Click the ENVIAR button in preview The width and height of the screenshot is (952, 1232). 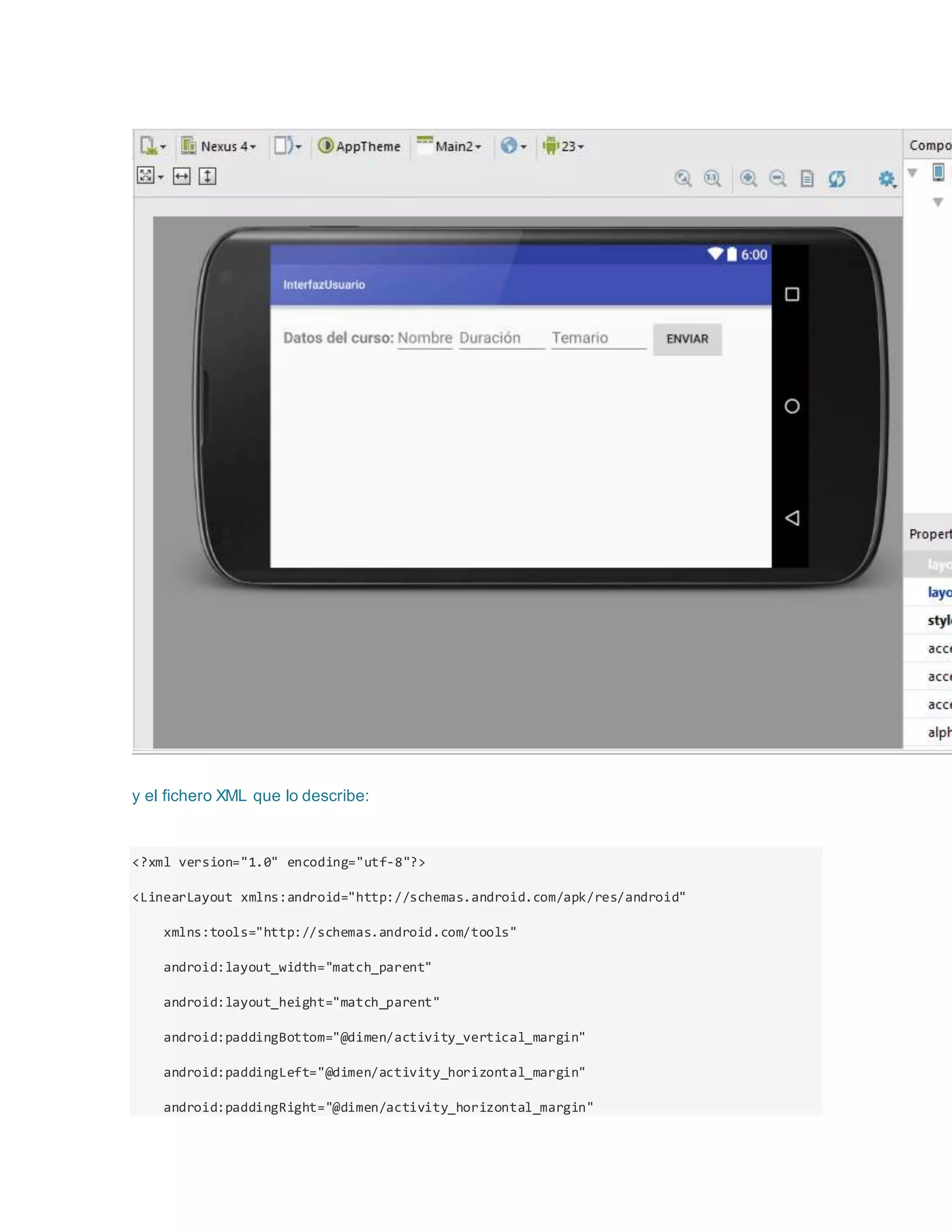pyautogui.click(x=688, y=339)
